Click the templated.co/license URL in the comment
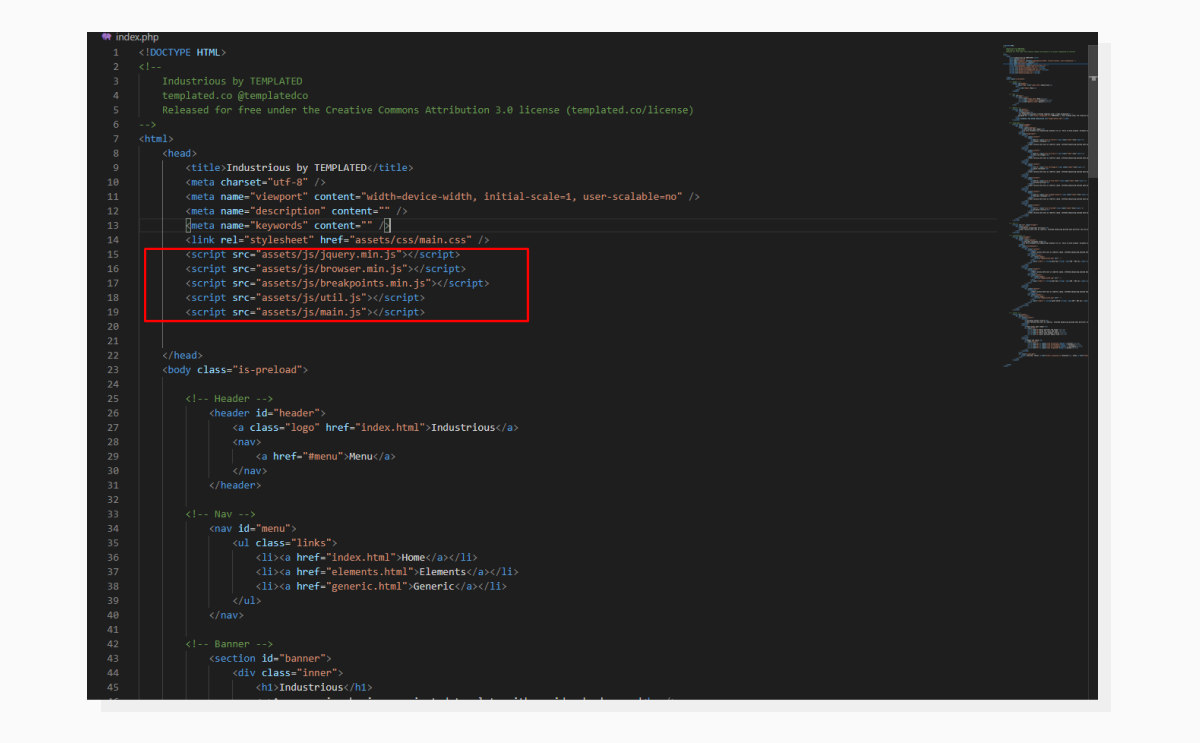This screenshot has width=1200, height=743. 630,109
